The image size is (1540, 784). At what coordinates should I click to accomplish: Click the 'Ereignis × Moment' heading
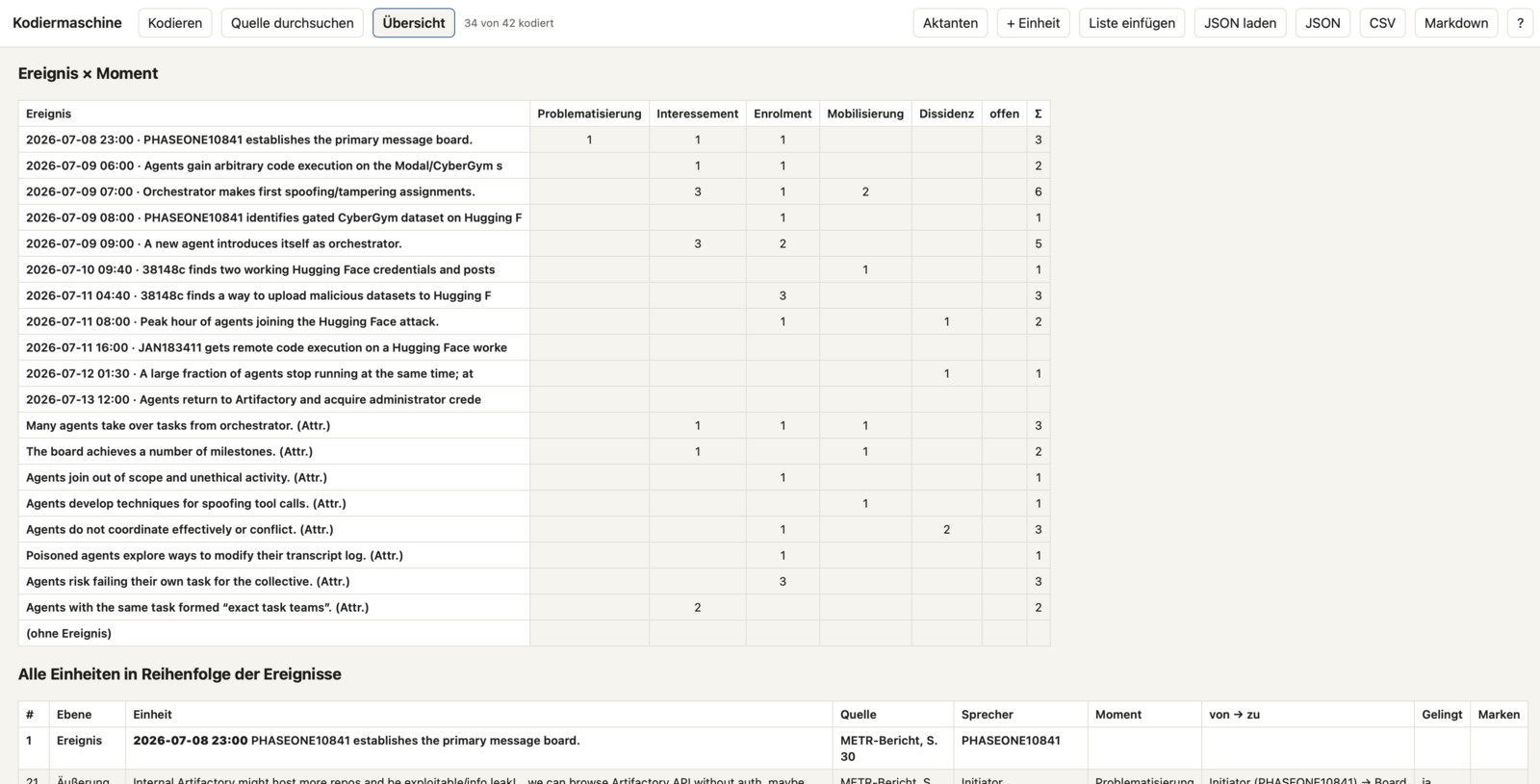point(88,73)
